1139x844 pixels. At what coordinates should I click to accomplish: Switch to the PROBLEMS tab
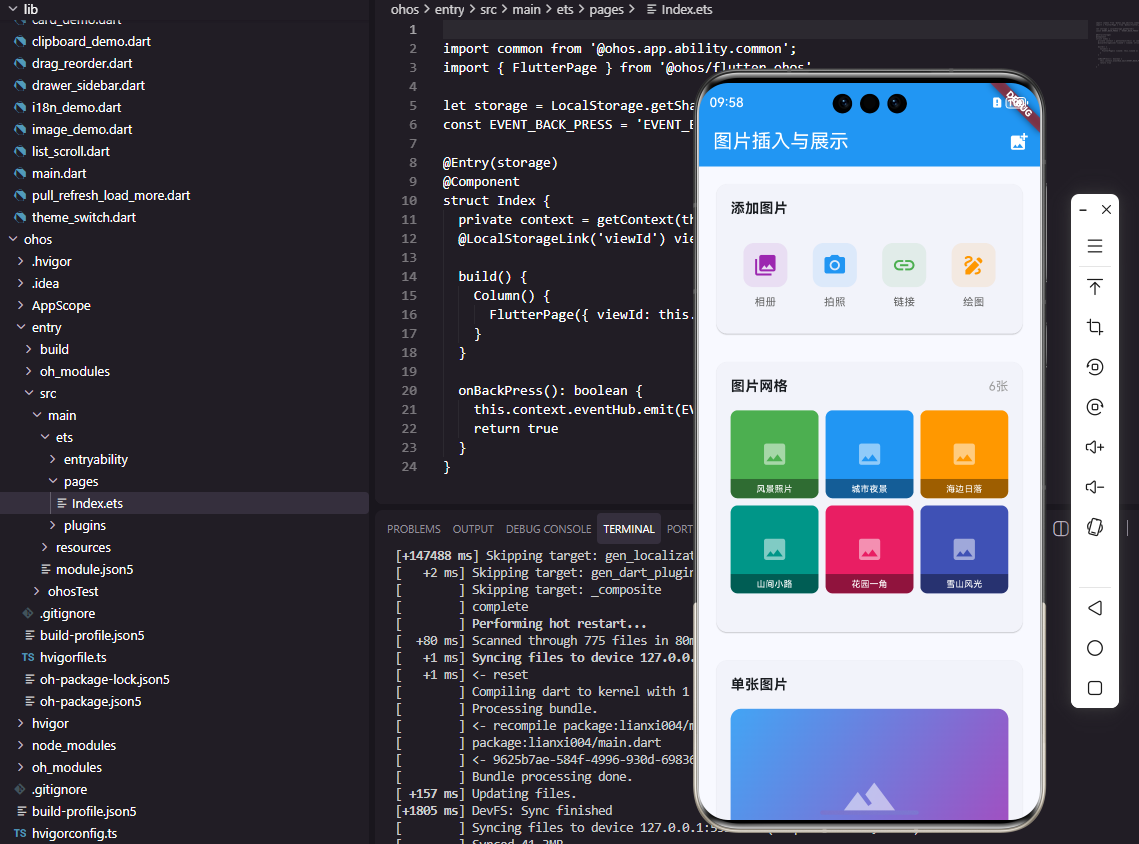413,529
